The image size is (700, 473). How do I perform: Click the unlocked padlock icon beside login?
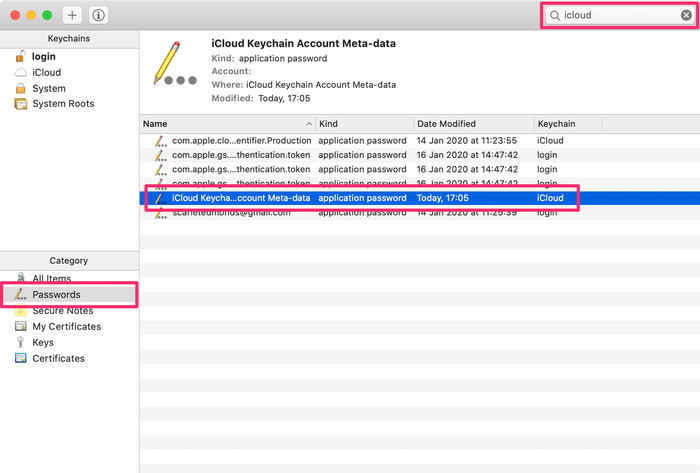point(20,56)
